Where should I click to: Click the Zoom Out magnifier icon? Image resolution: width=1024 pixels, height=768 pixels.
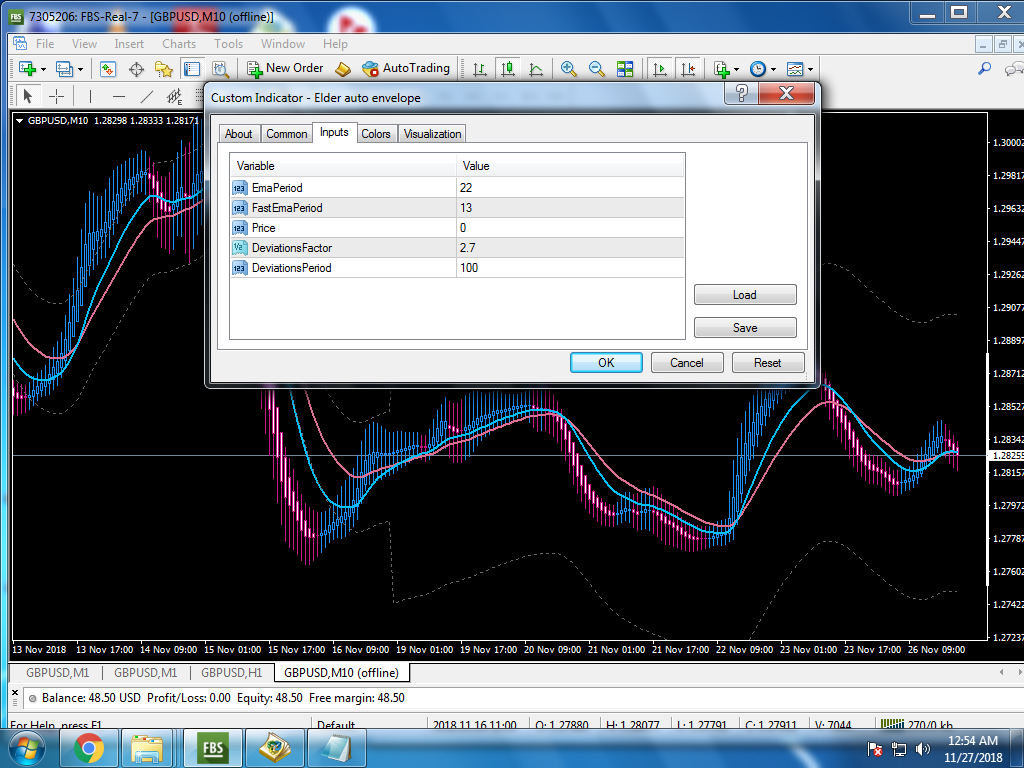click(597, 68)
